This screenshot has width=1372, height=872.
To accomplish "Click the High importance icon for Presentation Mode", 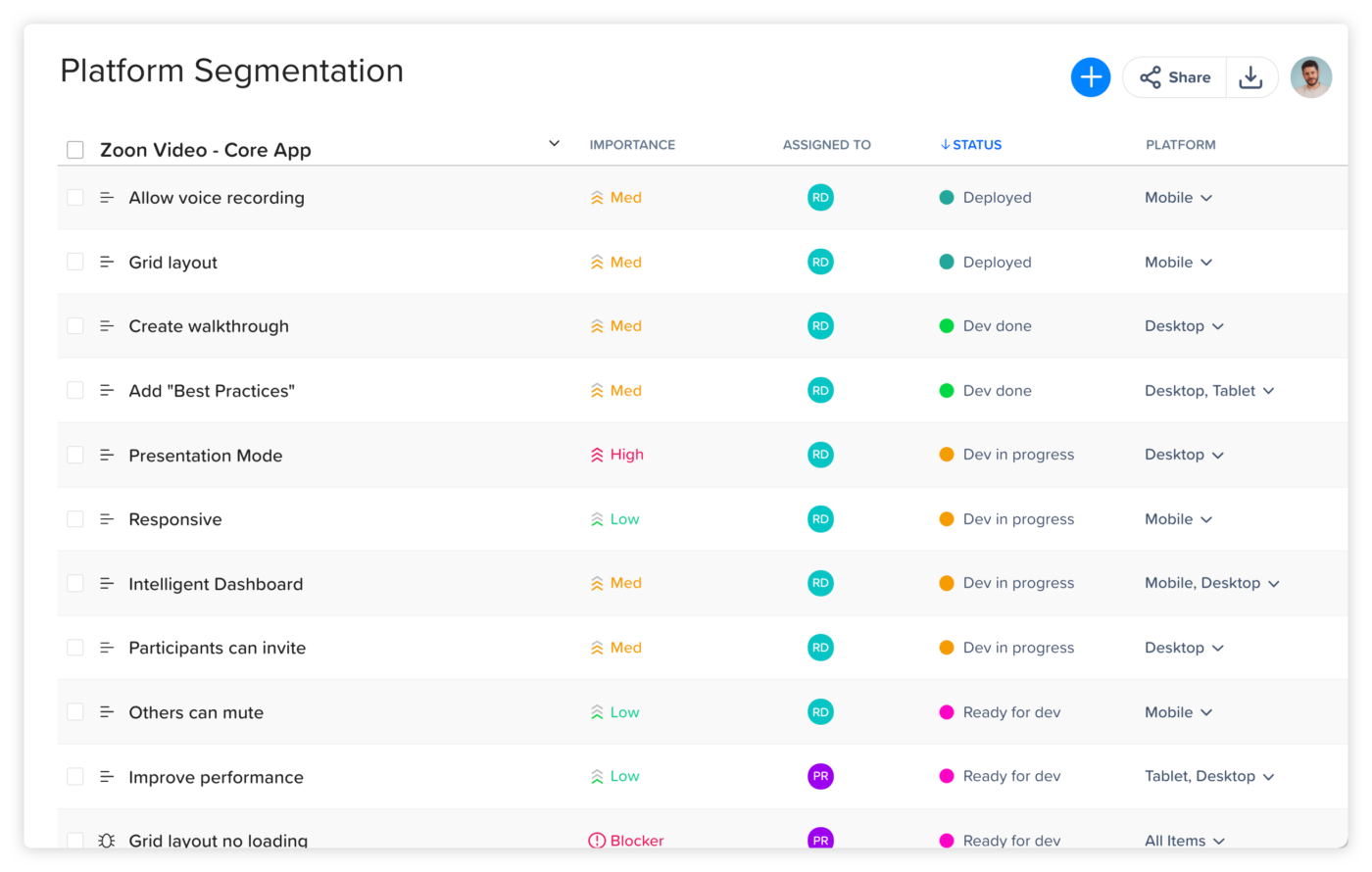I will pos(597,455).
